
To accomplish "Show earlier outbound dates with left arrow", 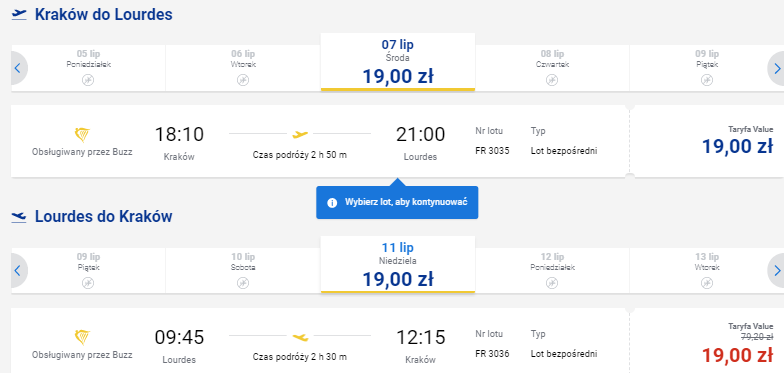I will click(18, 68).
